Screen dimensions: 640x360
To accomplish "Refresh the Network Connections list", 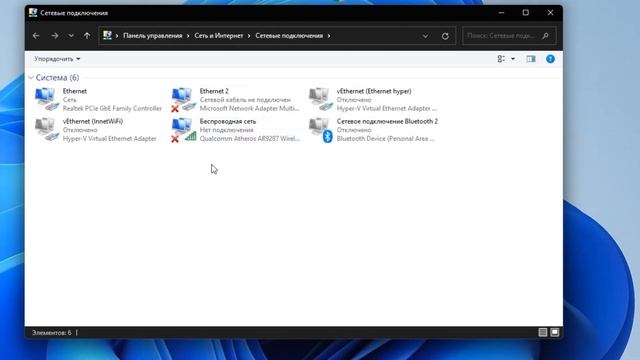I will 445,36.
